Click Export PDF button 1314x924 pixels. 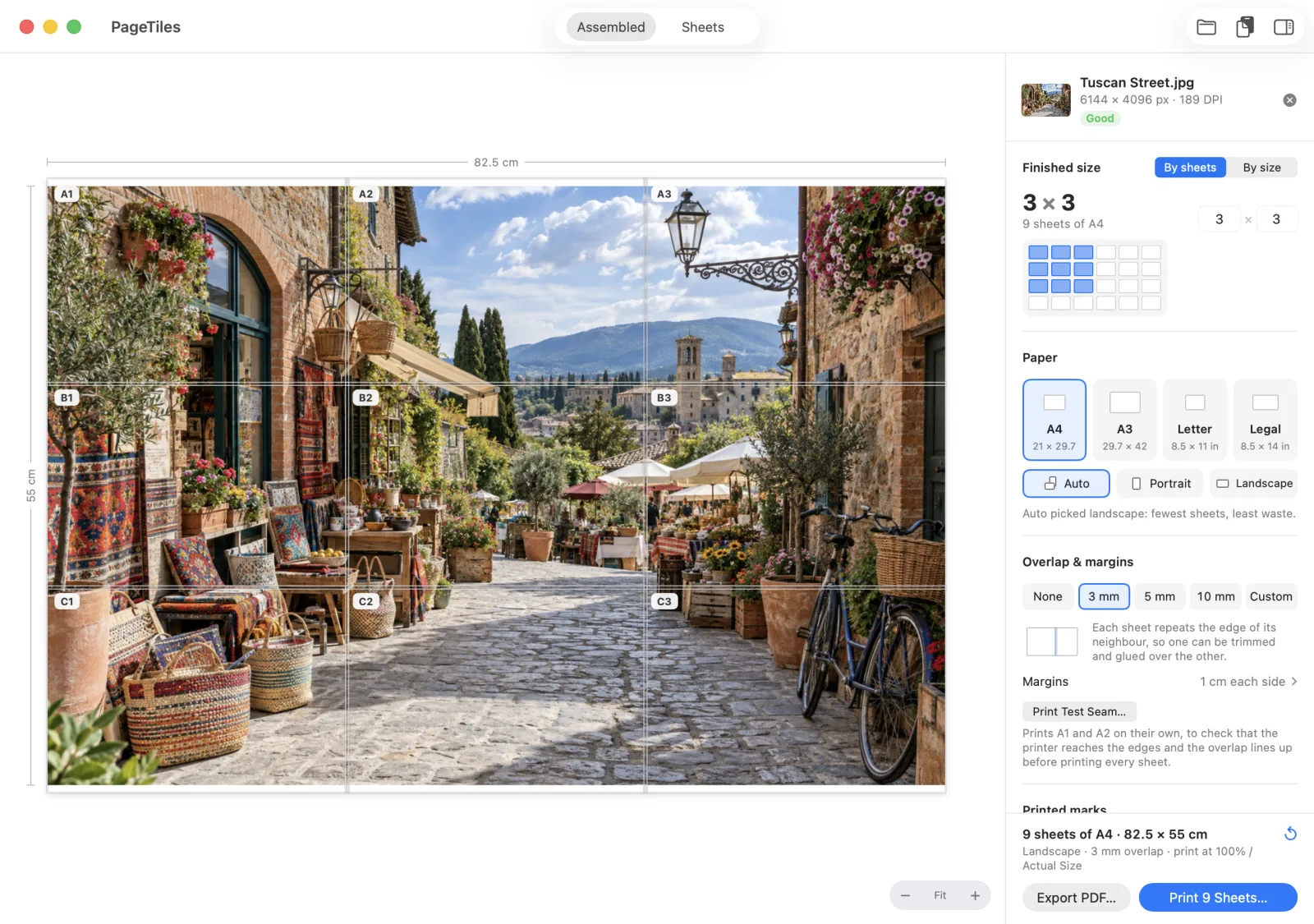1076,898
